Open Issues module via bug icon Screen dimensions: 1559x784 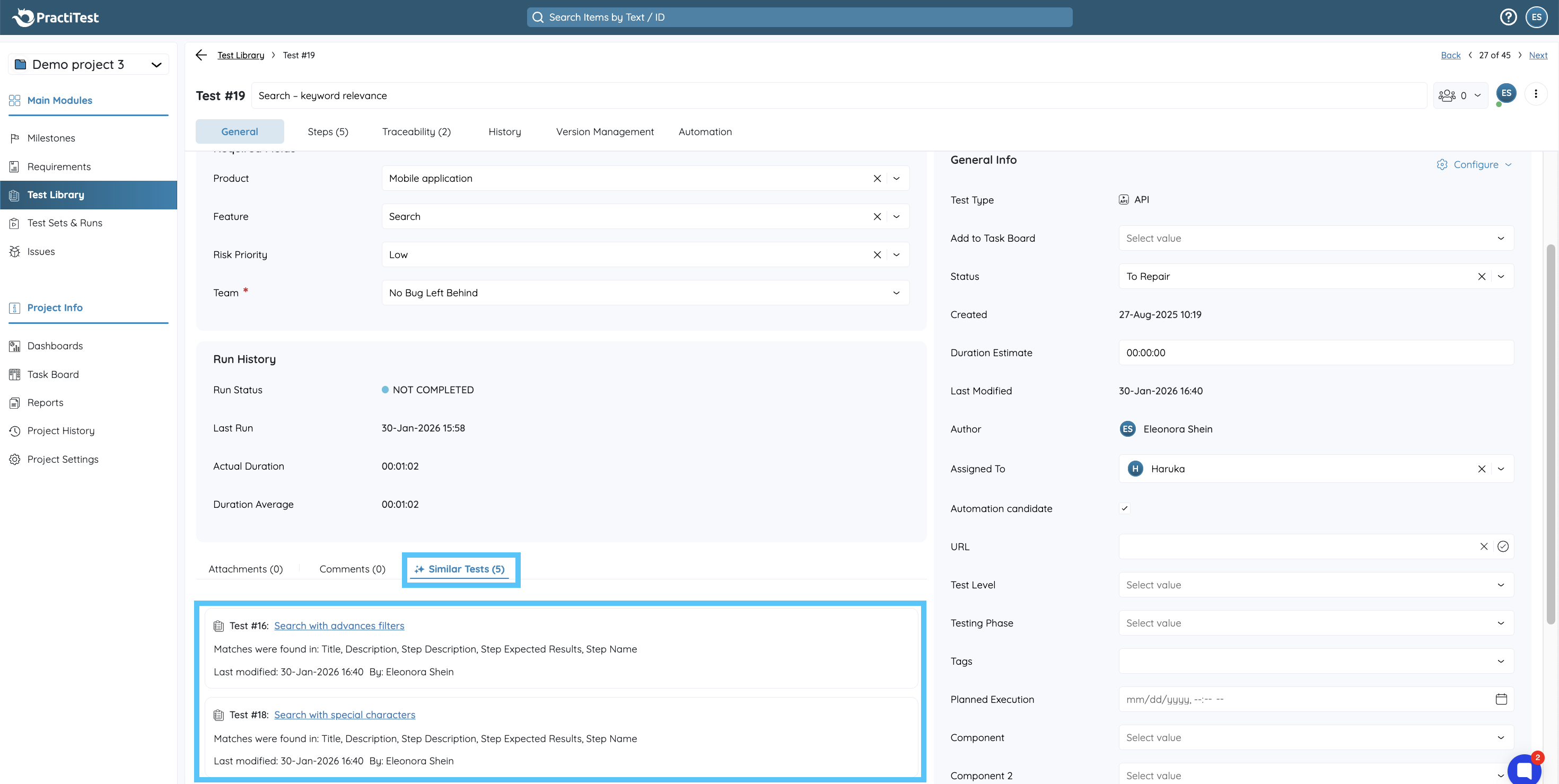(15, 252)
